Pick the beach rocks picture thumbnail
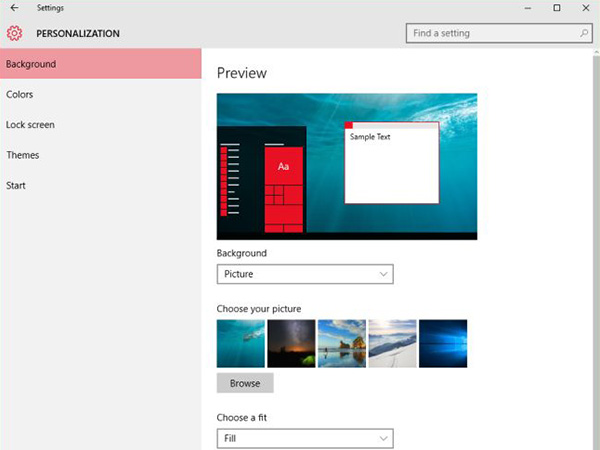 click(x=342, y=344)
